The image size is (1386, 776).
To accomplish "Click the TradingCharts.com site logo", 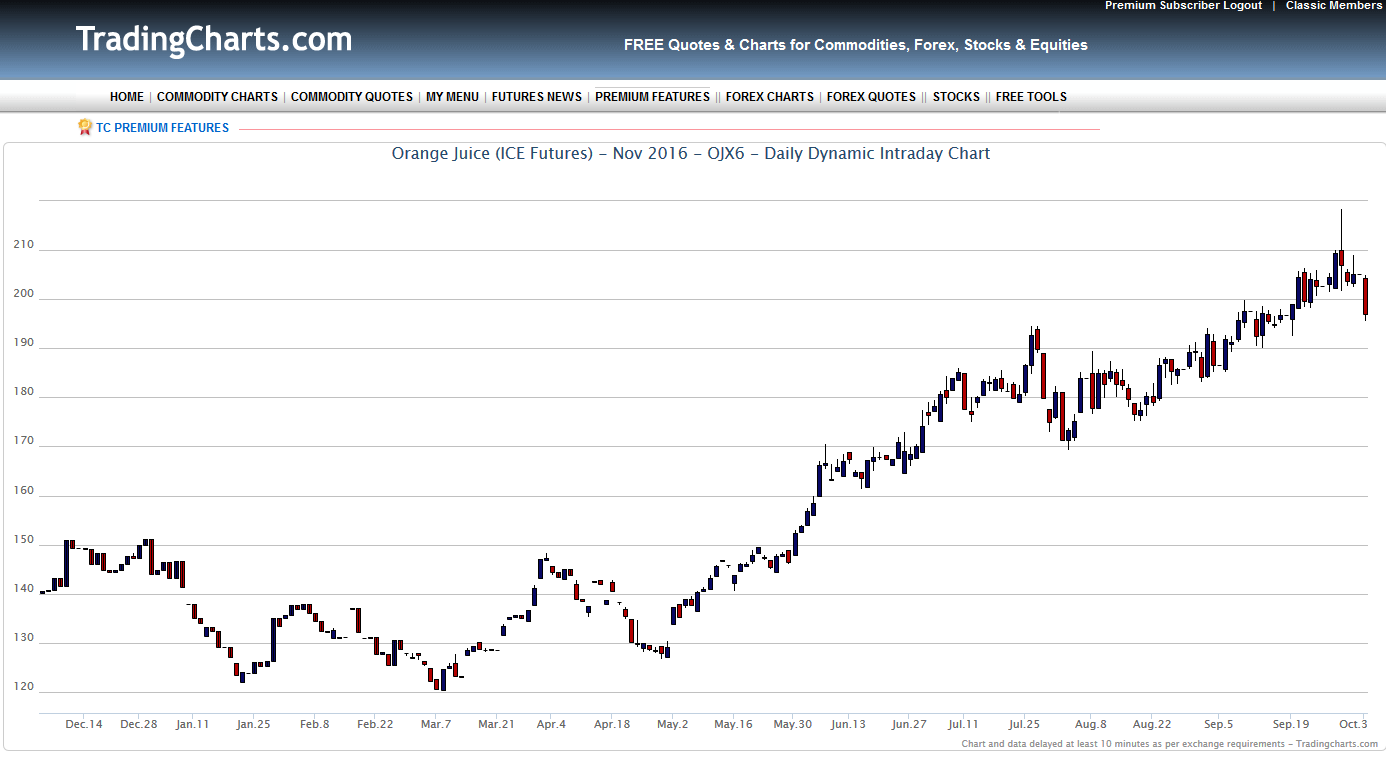I will click(x=214, y=40).
